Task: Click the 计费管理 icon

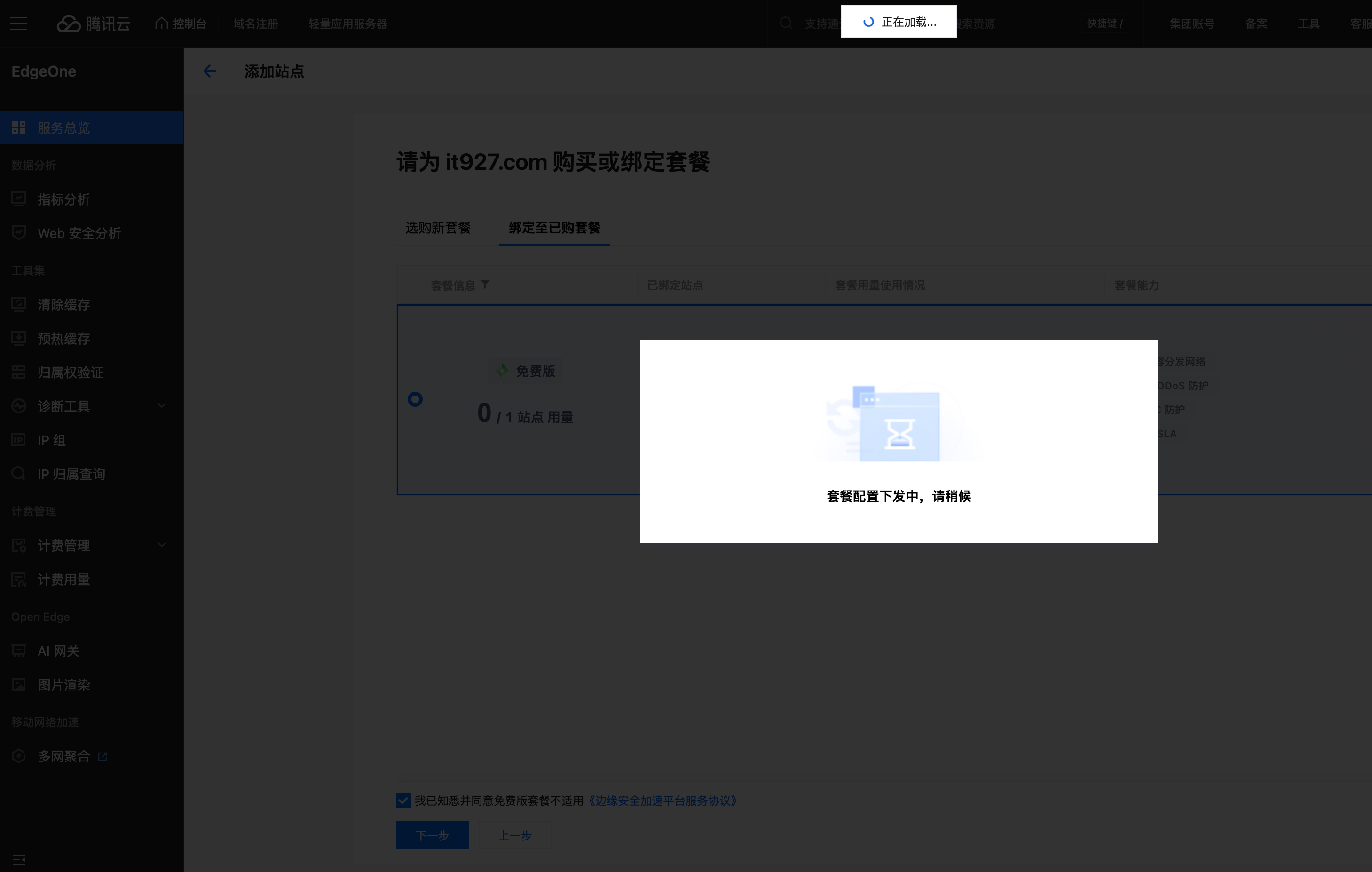Action: pyautogui.click(x=19, y=546)
